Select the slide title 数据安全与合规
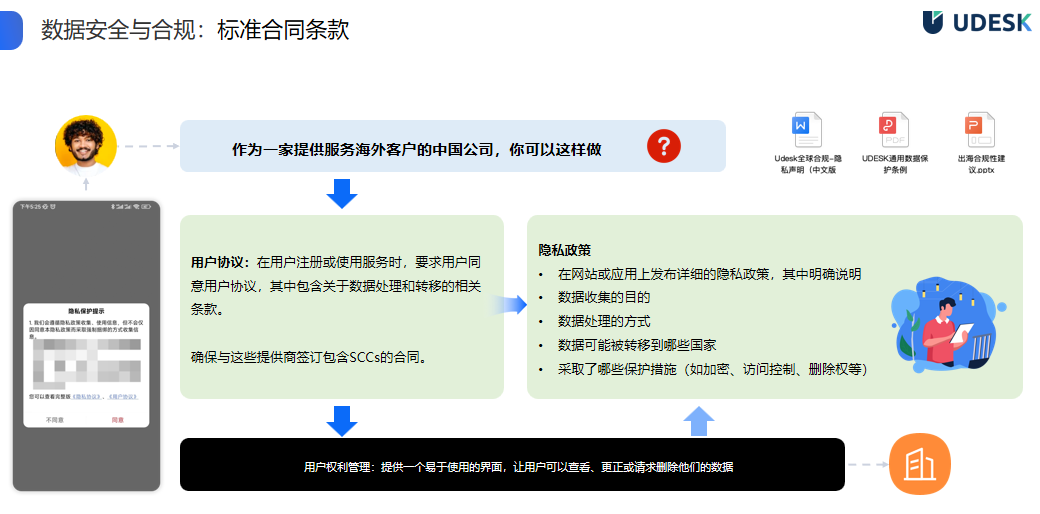The width and height of the screenshot is (1040, 514). [195, 30]
